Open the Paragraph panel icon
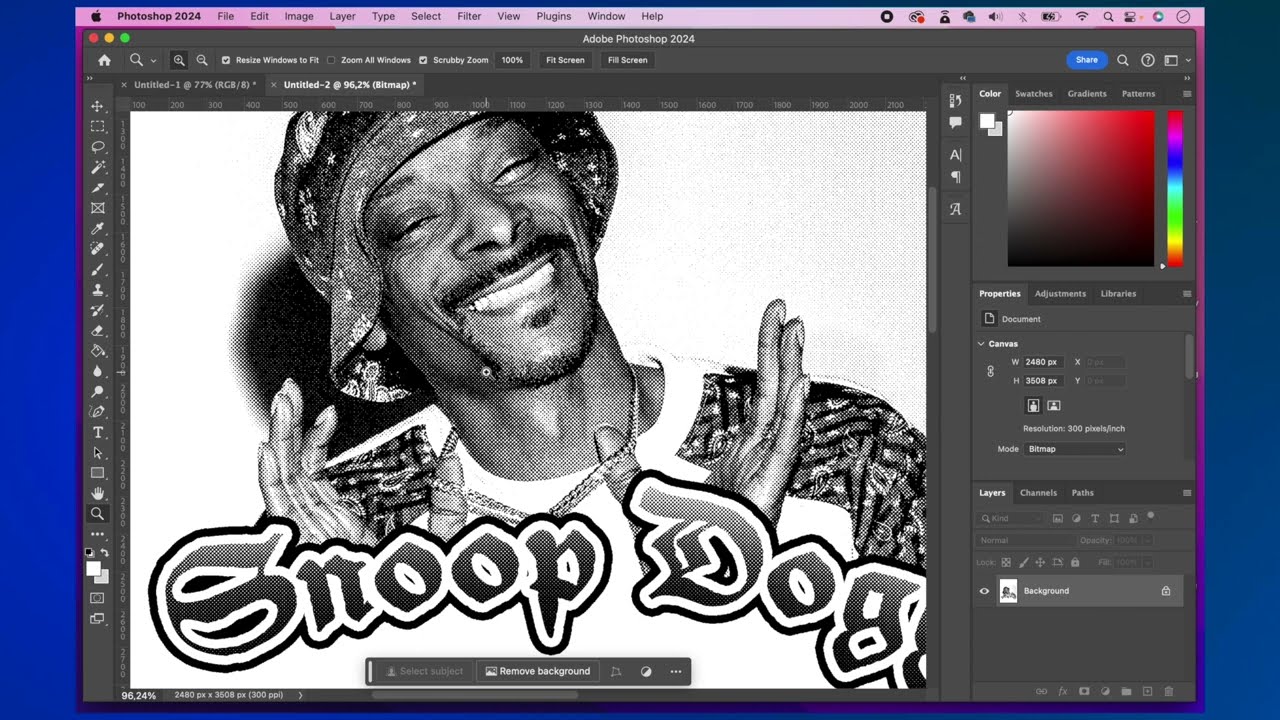Screen dimensions: 1280x720 click(x=956, y=177)
